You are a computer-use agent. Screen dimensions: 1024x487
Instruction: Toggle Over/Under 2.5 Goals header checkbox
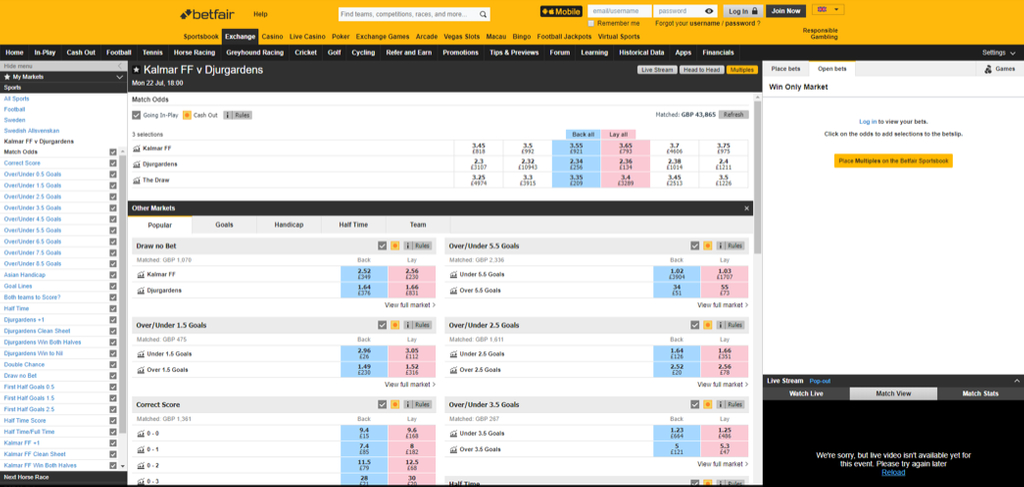(695, 325)
